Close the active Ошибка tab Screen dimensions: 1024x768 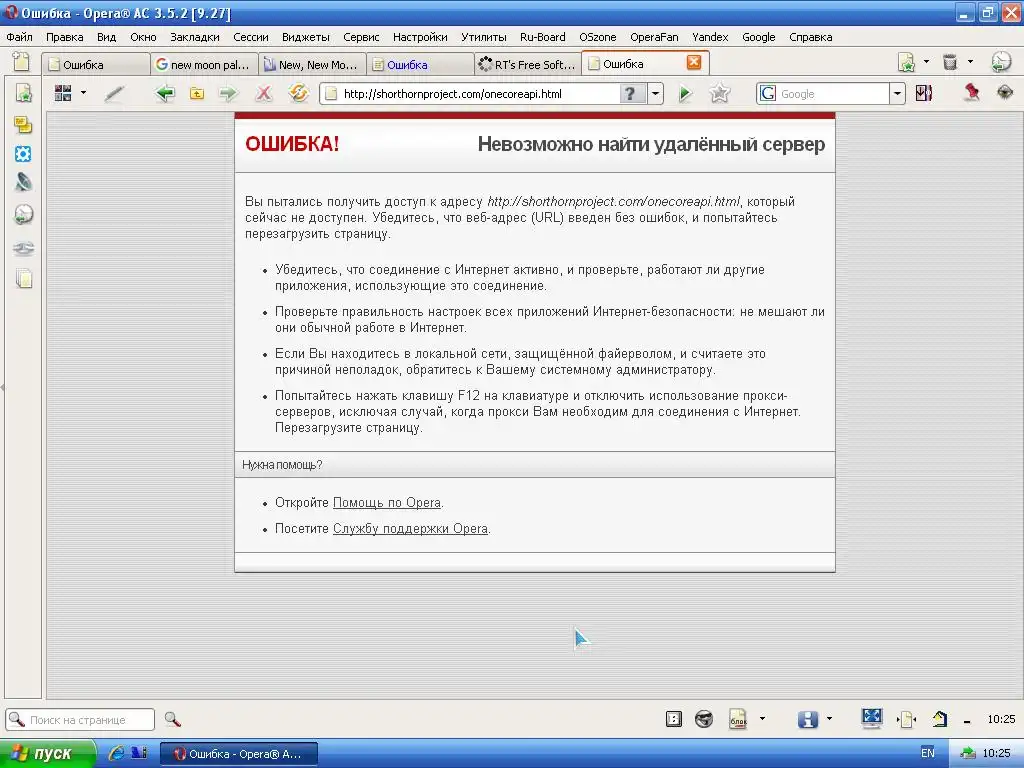click(694, 62)
